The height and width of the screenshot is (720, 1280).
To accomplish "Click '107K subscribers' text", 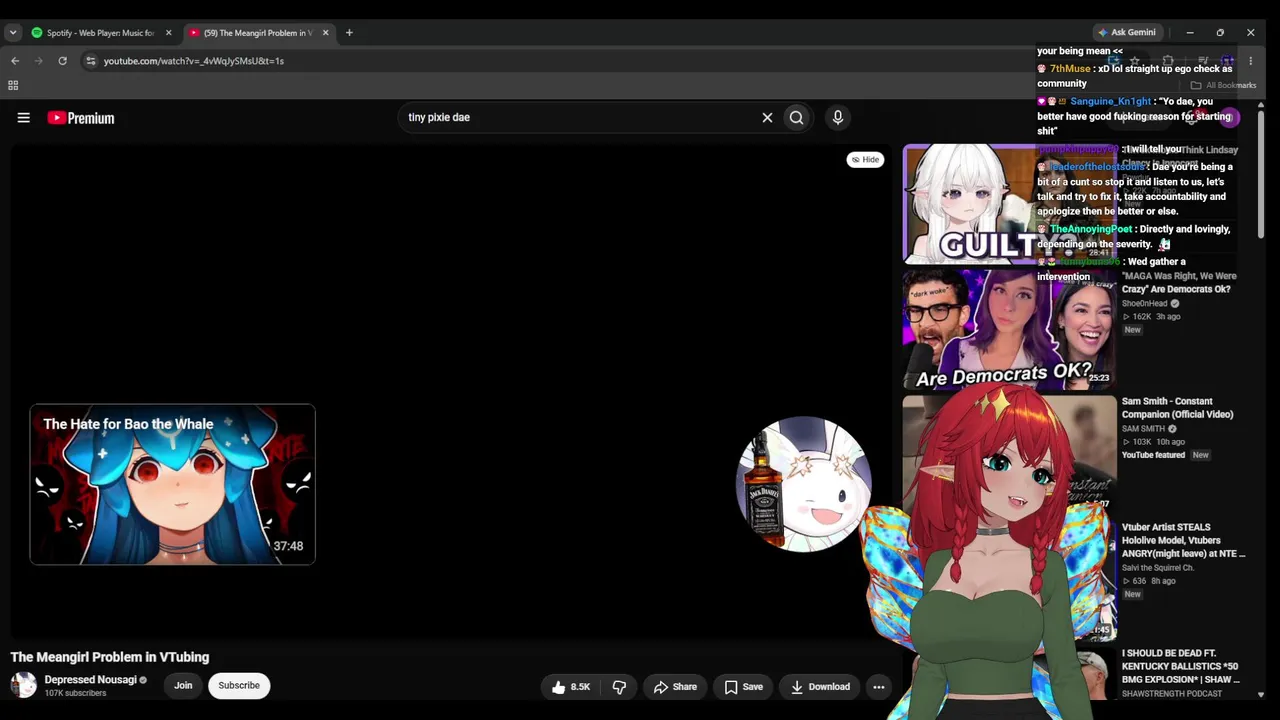I will pyautogui.click(x=75, y=694).
